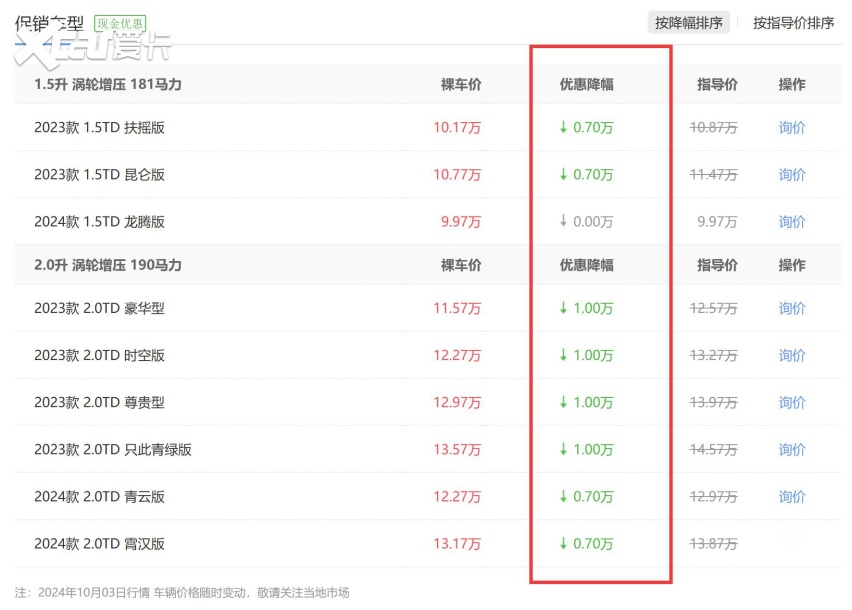852x610 pixels.
Task: Sort list with 按降幅排序 tab
Action: 688,22
